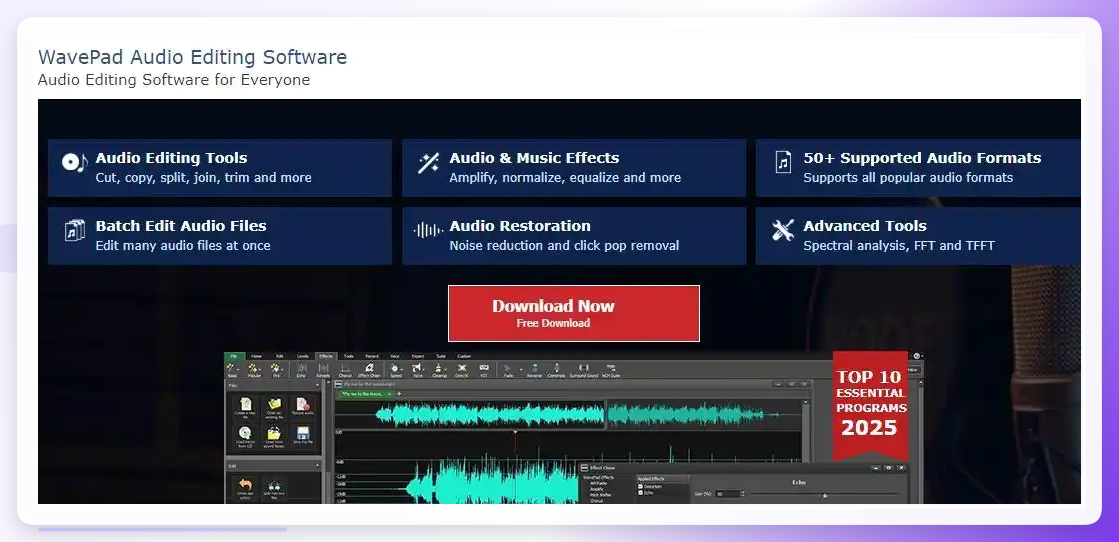Screen dimensions: 1119x542
Task: Click the Save this file floppy icon
Action: tap(303, 432)
